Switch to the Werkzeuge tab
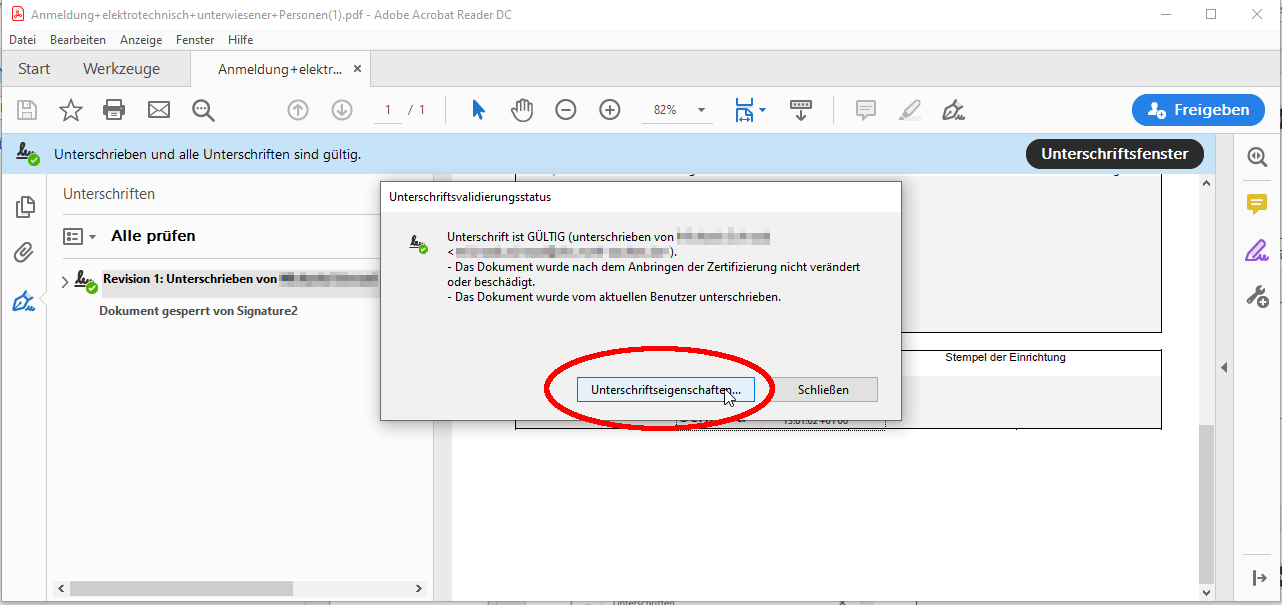Viewport: 1282px width, 605px height. coord(121,69)
